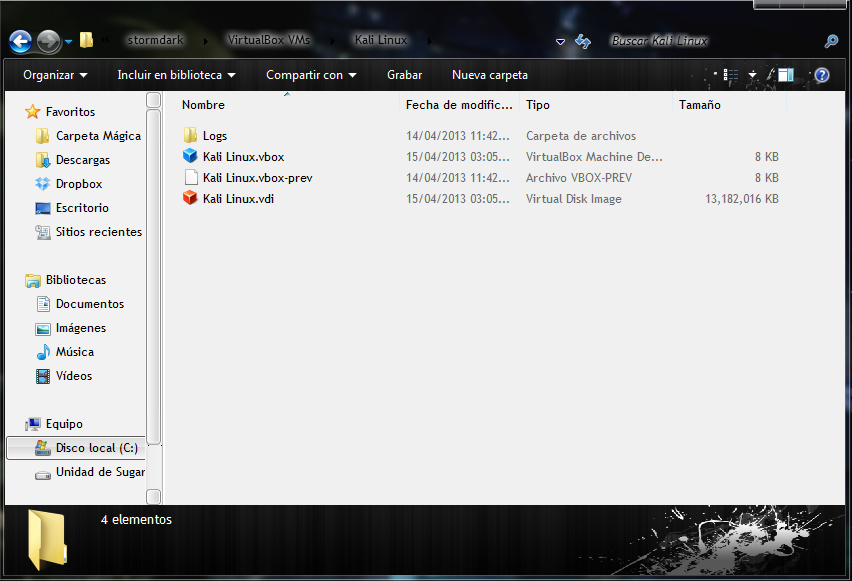852x581 pixels.
Task: Open Escritorio in the sidebar
Action: (x=82, y=208)
